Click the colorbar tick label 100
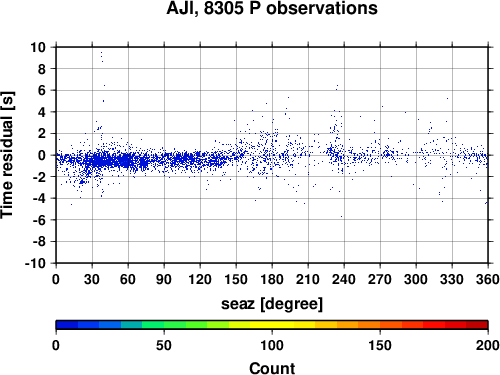The height and width of the screenshot is (375, 500). (272, 345)
